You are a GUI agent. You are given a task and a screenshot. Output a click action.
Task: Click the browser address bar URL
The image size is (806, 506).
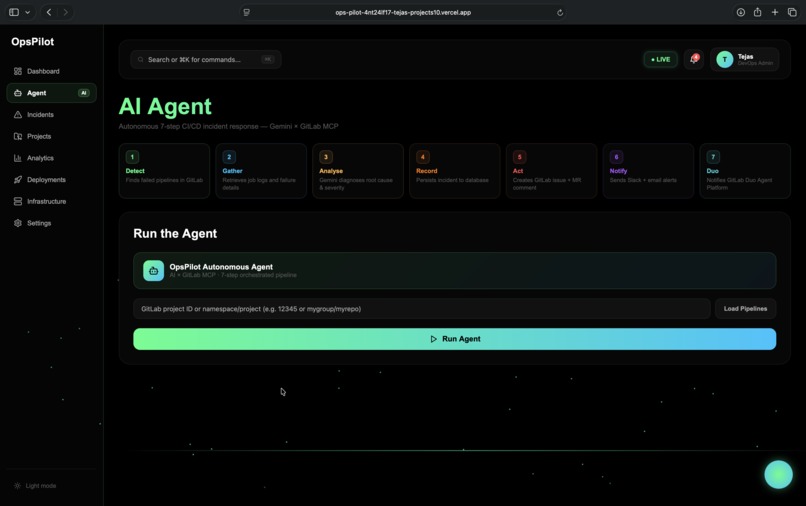coord(403,12)
